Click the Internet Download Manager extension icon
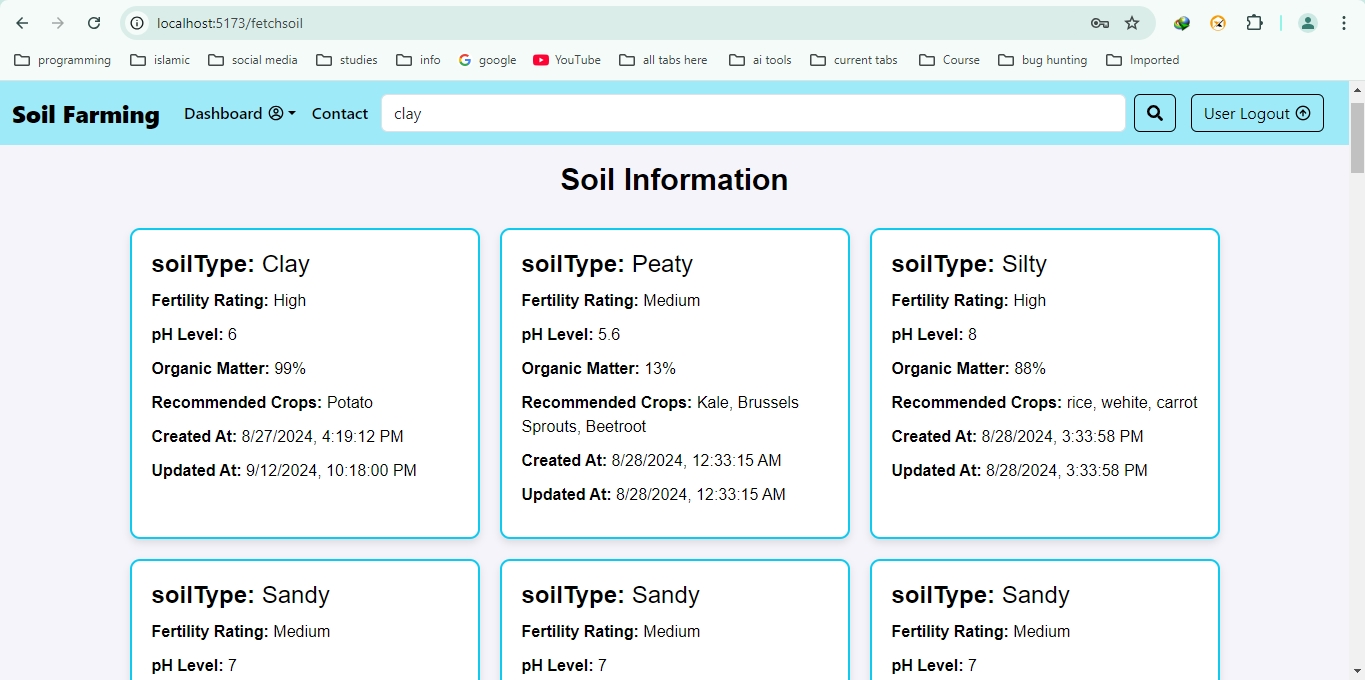 tap(1181, 22)
